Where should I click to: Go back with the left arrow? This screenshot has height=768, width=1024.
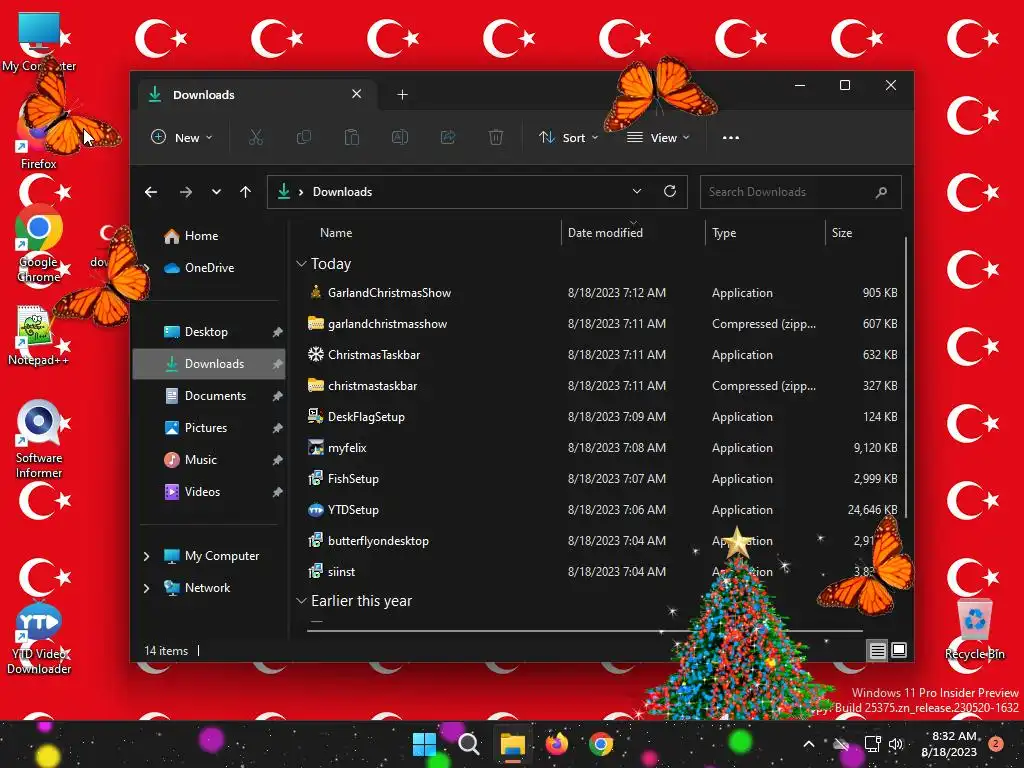pyautogui.click(x=151, y=192)
